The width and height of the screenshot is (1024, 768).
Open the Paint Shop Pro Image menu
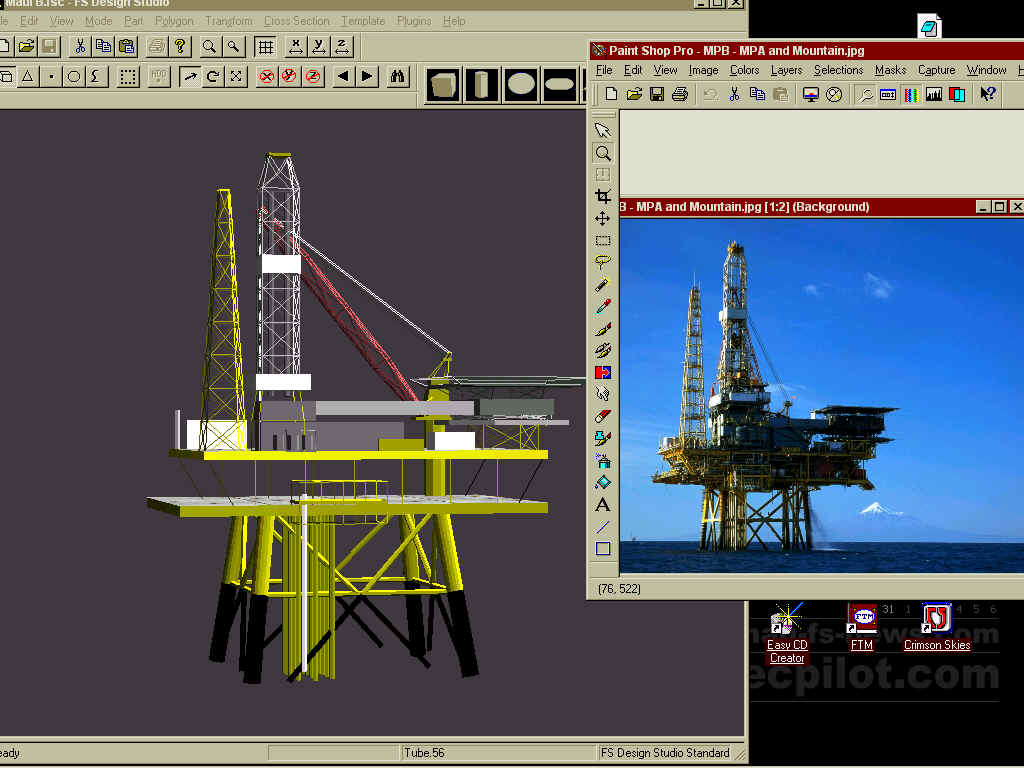(703, 70)
